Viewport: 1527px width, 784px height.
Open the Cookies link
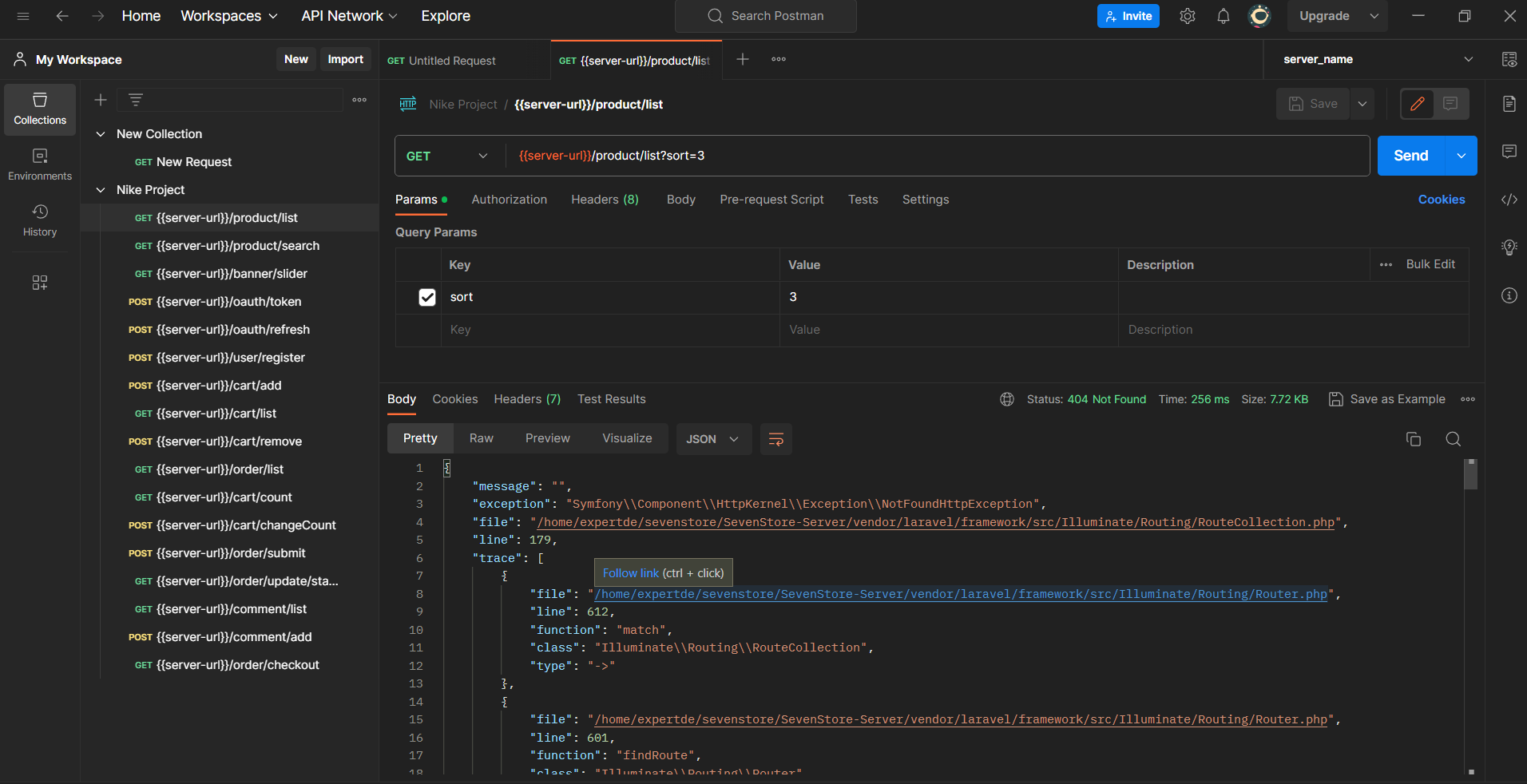[x=1442, y=200]
